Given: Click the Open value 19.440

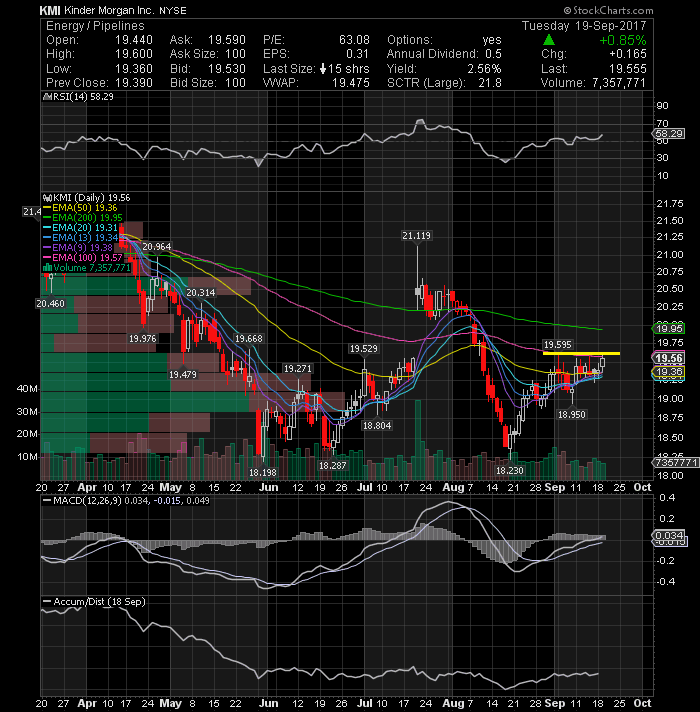Looking at the screenshot, I should (133, 40).
